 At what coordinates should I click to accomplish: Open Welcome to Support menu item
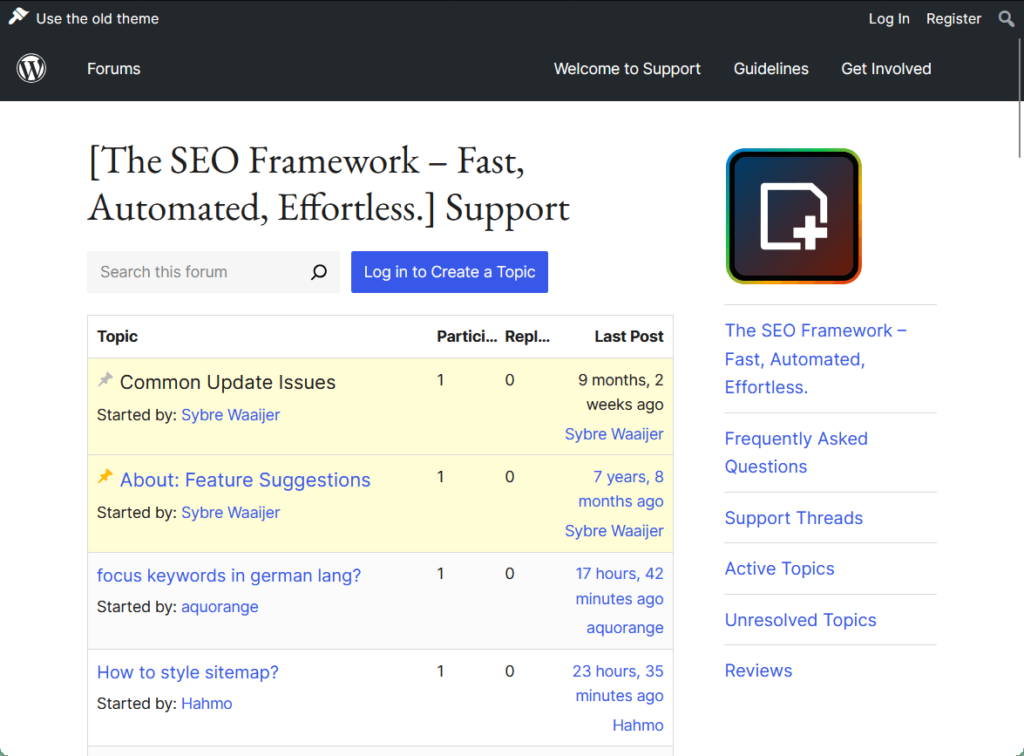(x=627, y=69)
